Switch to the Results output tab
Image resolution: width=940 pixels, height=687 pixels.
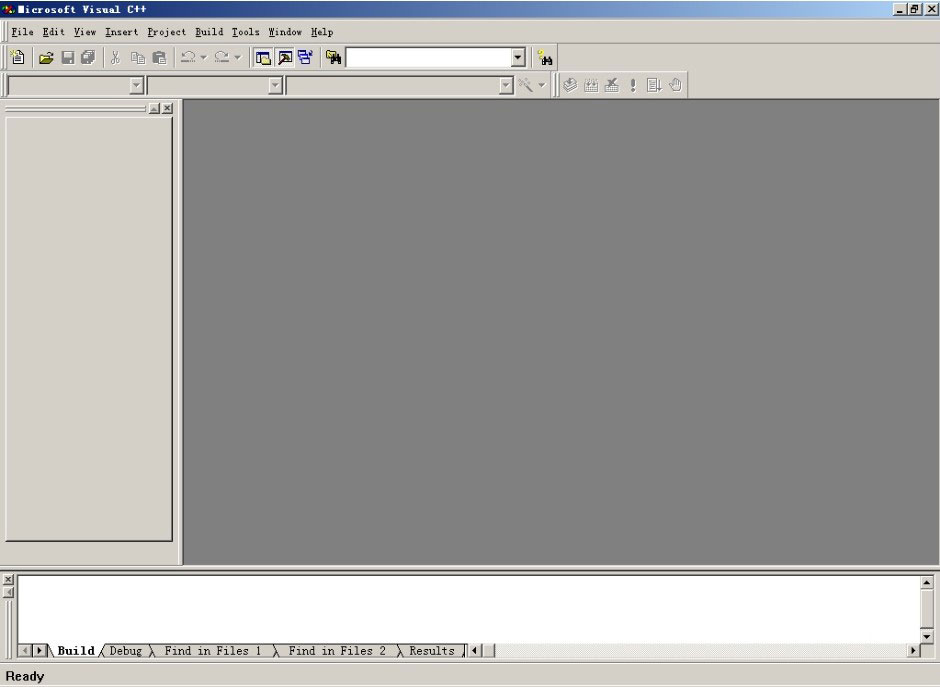pos(432,650)
